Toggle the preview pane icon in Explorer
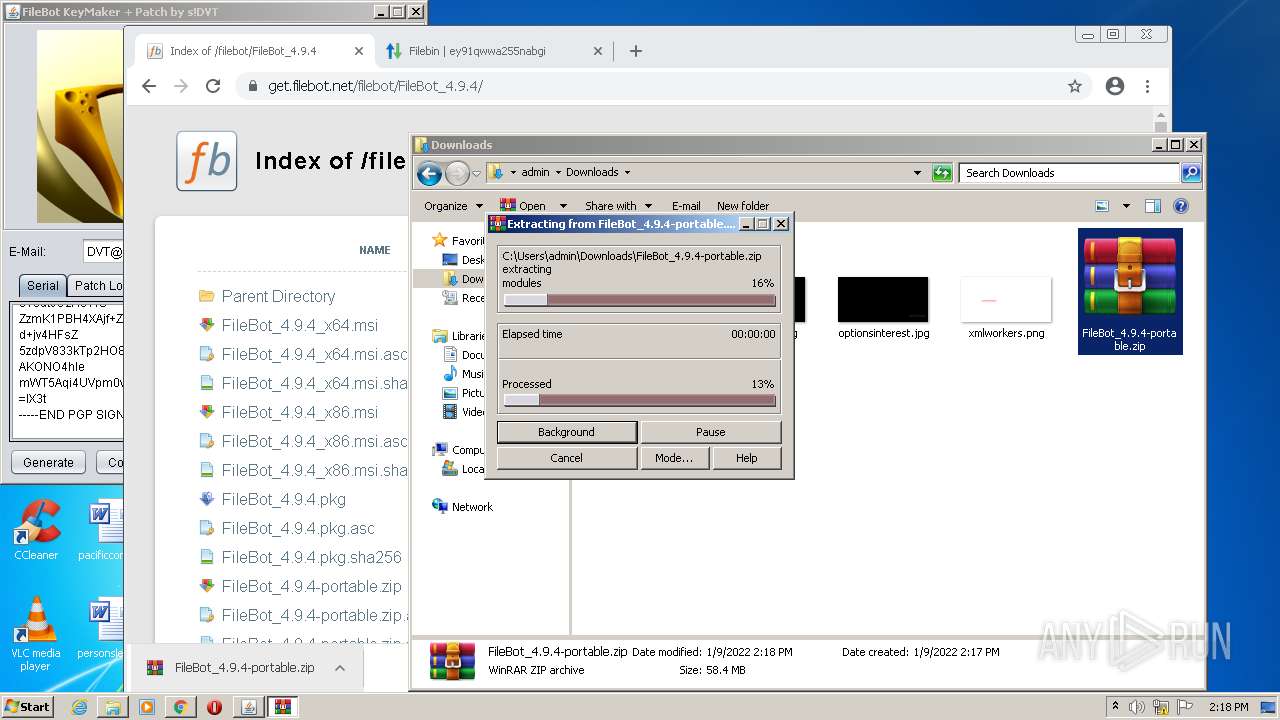Viewport: 1280px width, 720px height. point(1153,206)
